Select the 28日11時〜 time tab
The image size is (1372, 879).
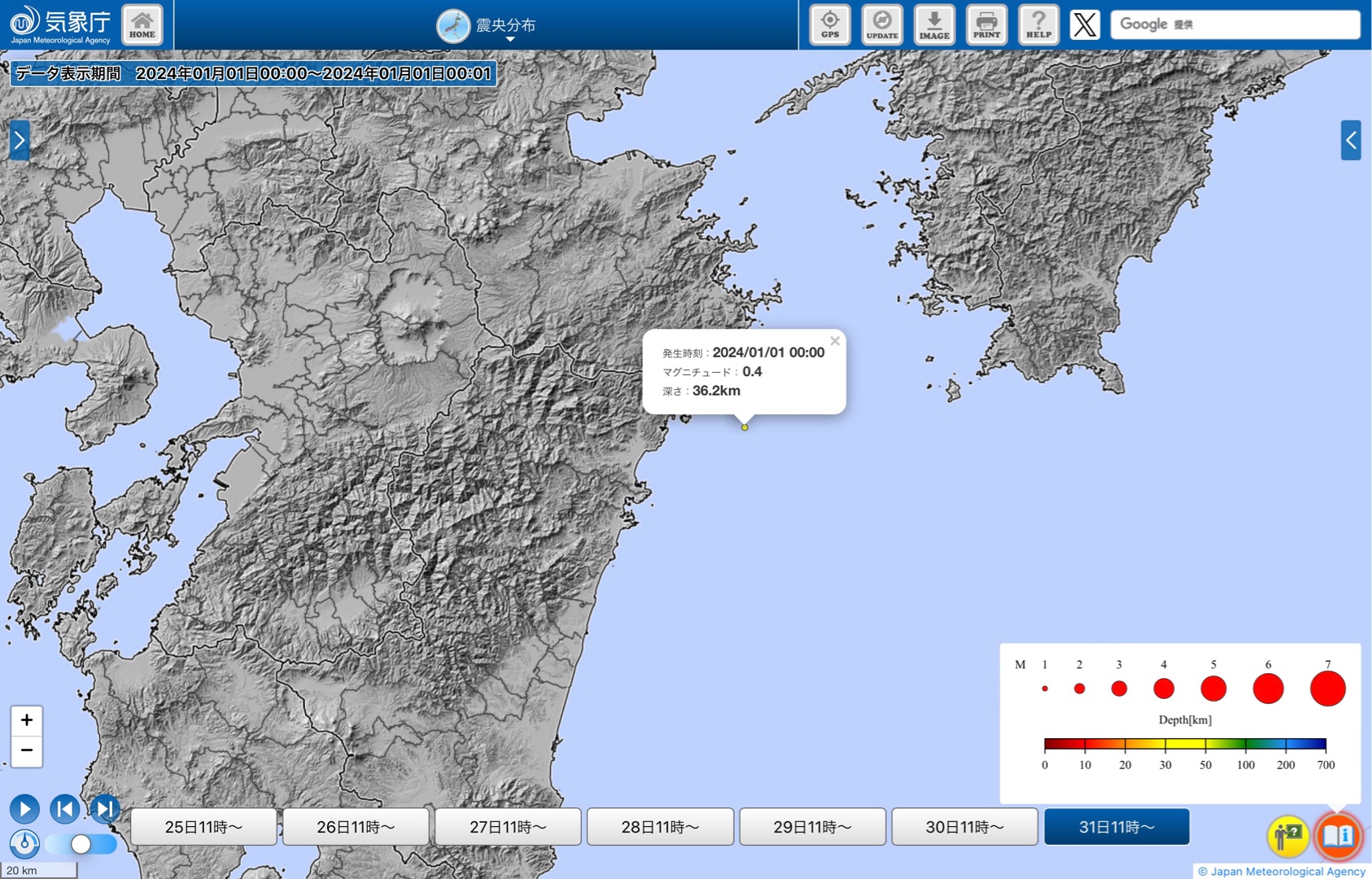point(660,827)
